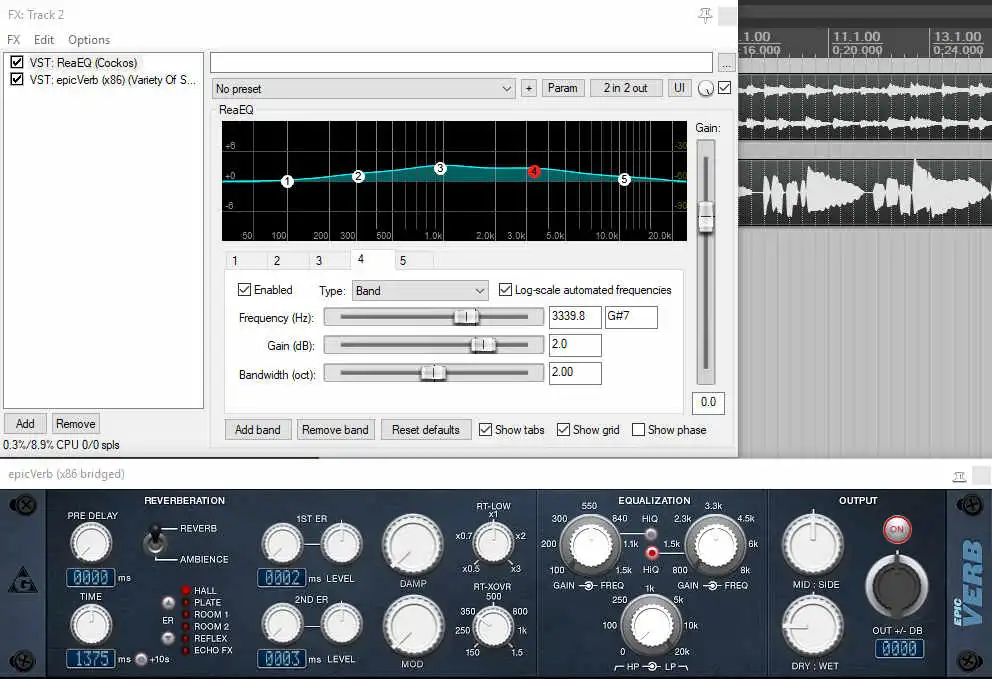Click the low EQ GAIN/FREQ knob
Screen dimensions: 992x679
(591, 544)
